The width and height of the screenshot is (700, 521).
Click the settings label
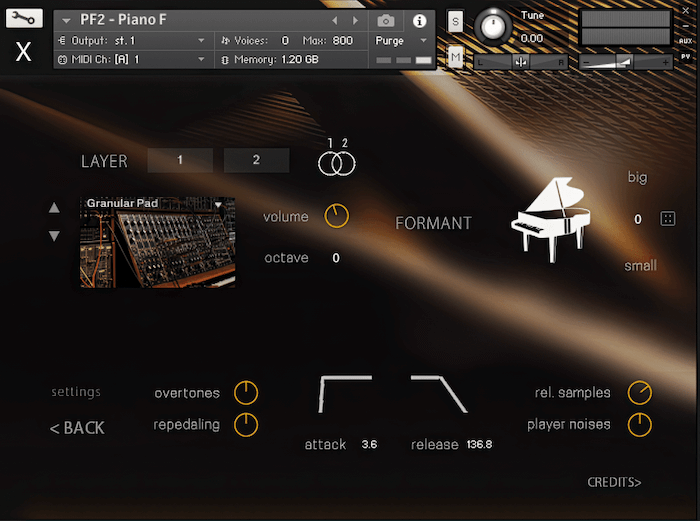(76, 392)
